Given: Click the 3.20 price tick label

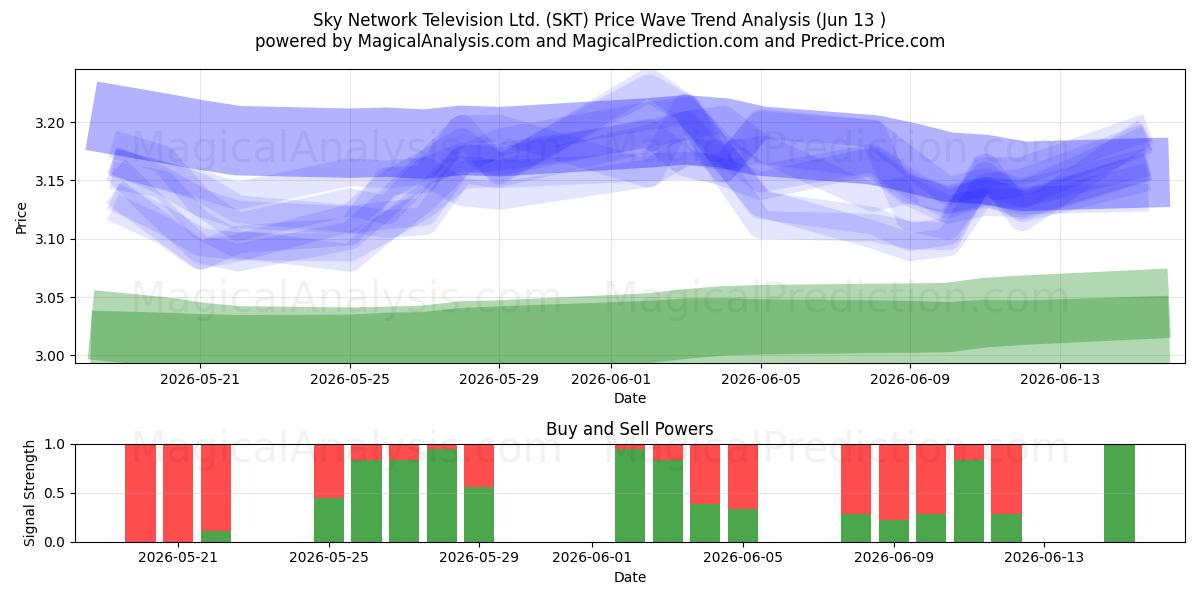Looking at the screenshot, I should [x=52, y=123].
